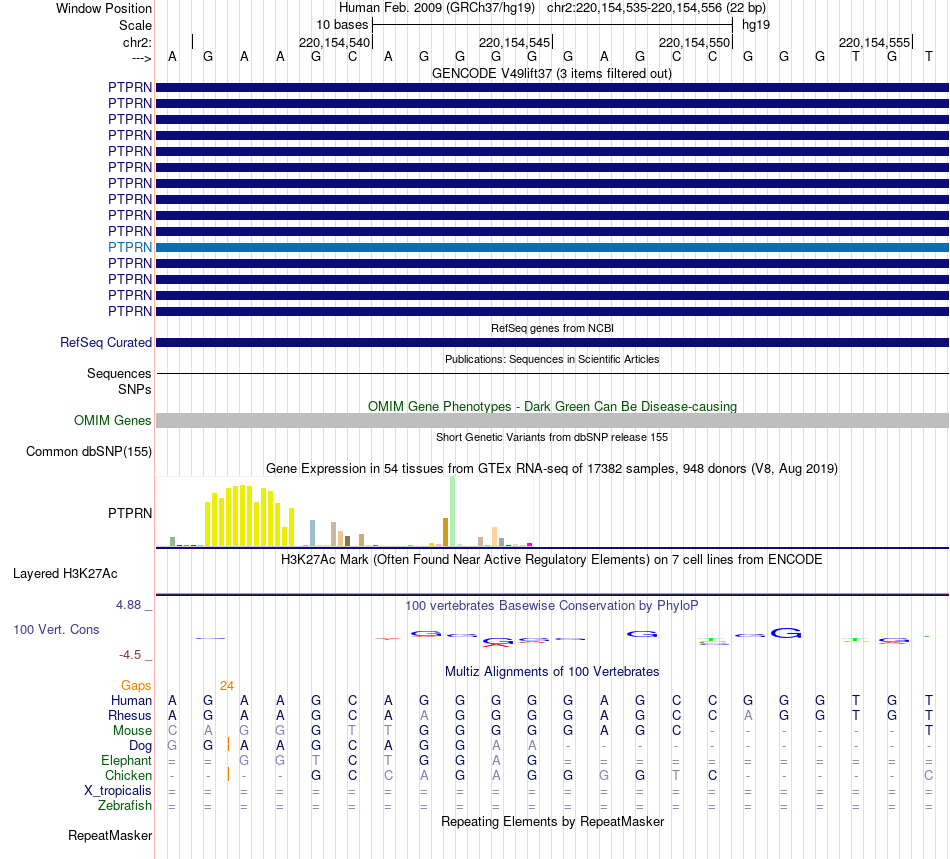Open 100 vertebrates Basewise Conservation PhyloP title
Screen dimensions: 950x859
(x=552, y=605)
